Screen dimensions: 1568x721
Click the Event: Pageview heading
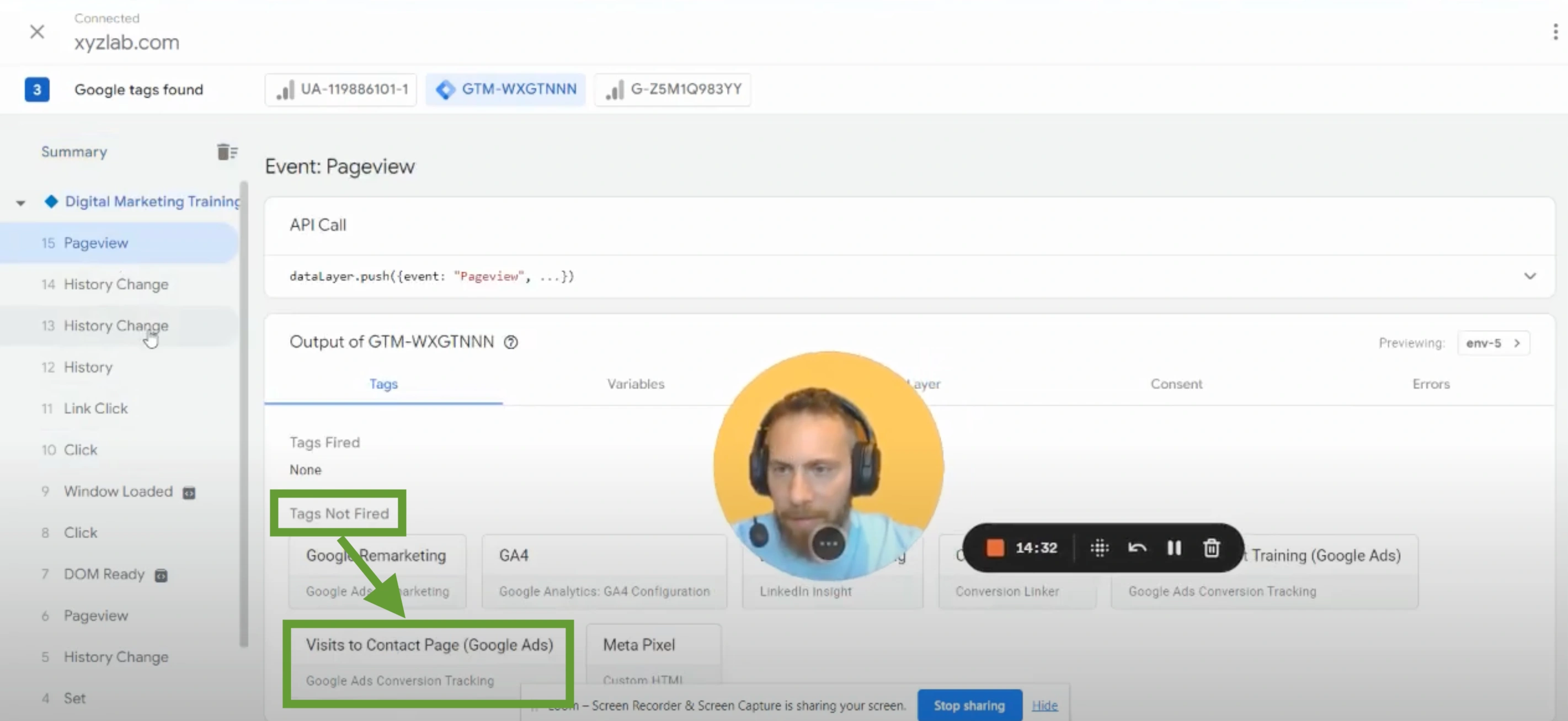340,166
